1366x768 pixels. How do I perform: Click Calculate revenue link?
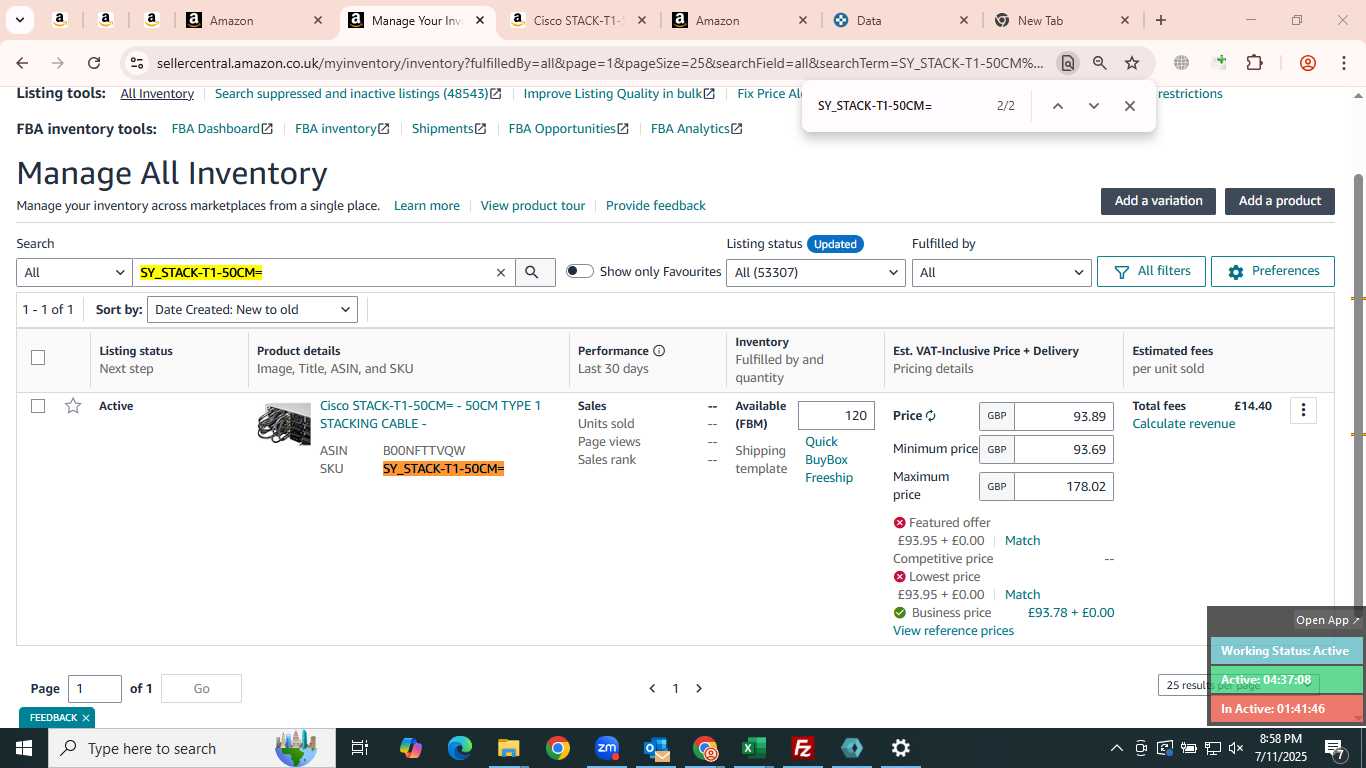(x=1183, y=424)
